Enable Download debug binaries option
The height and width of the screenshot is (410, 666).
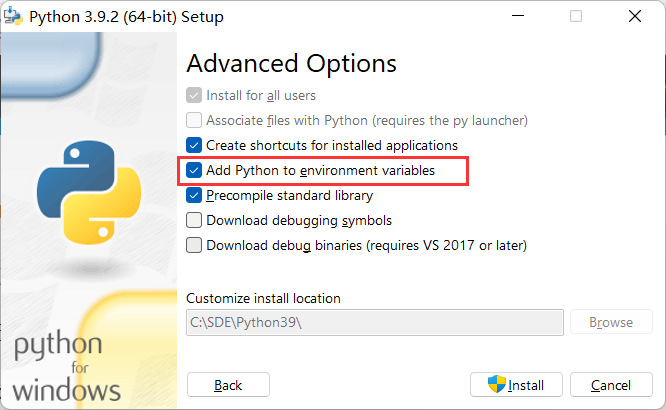[194, 245]
